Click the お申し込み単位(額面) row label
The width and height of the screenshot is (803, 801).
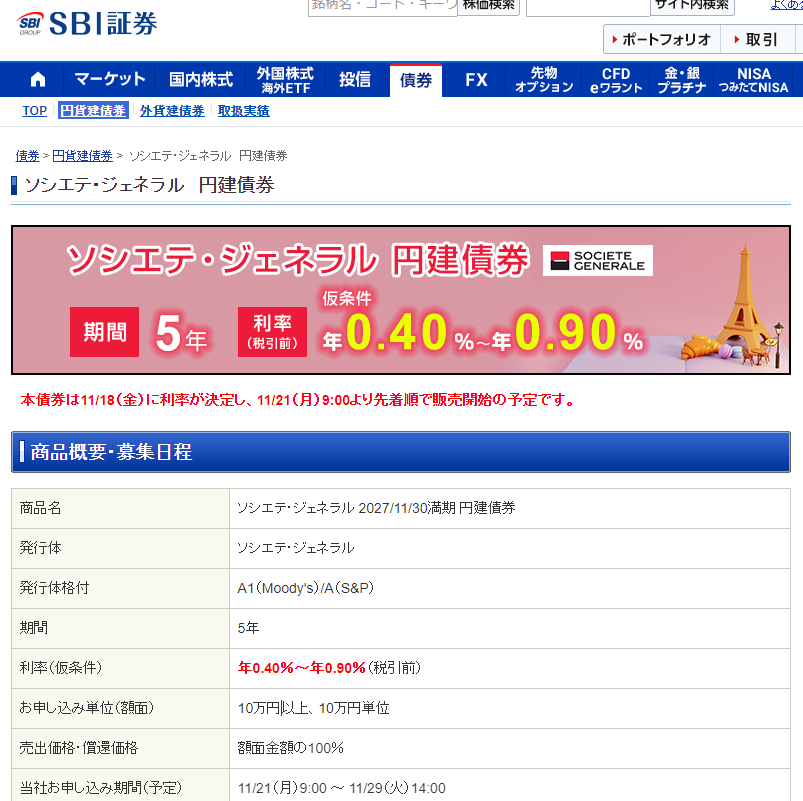tap(87, 708)
